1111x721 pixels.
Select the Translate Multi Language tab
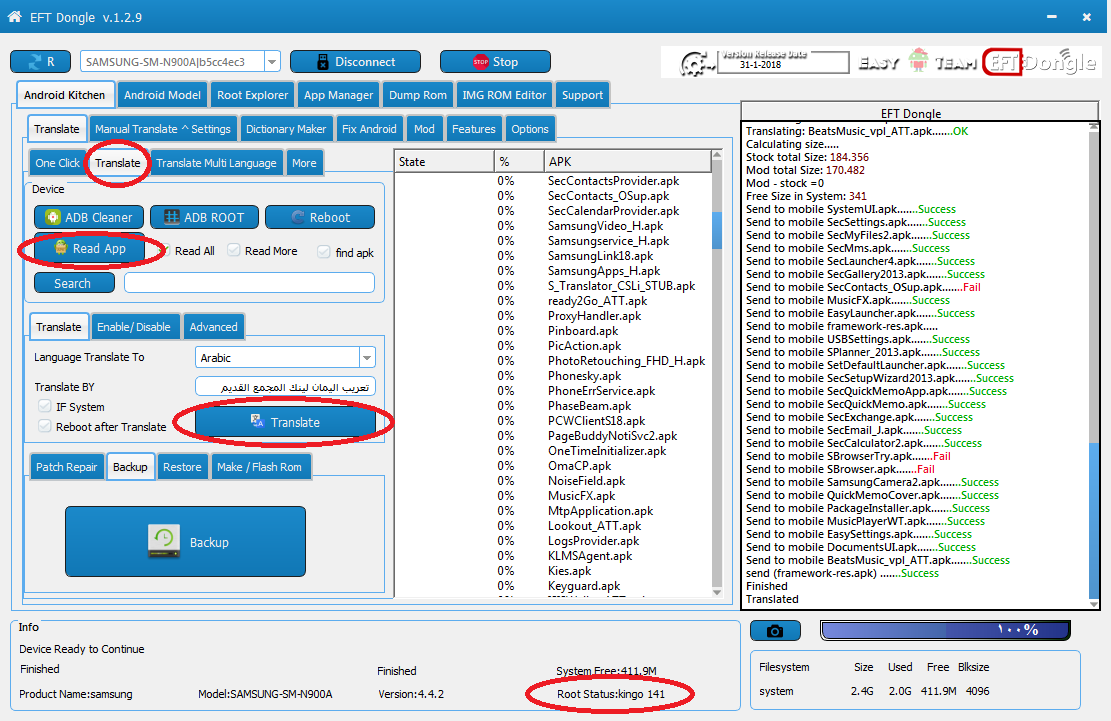(x=216, y=163)
